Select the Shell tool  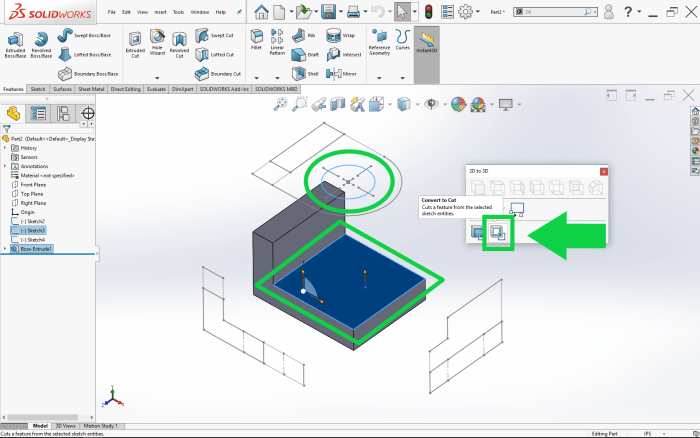pos(305,74)
